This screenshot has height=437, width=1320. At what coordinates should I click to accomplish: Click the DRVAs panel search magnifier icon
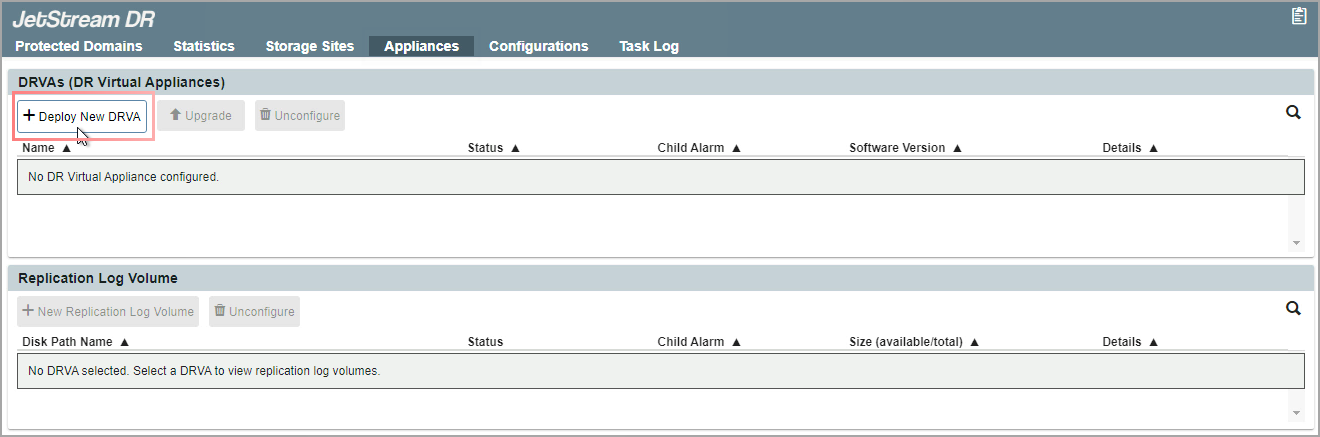point(1293,113)
